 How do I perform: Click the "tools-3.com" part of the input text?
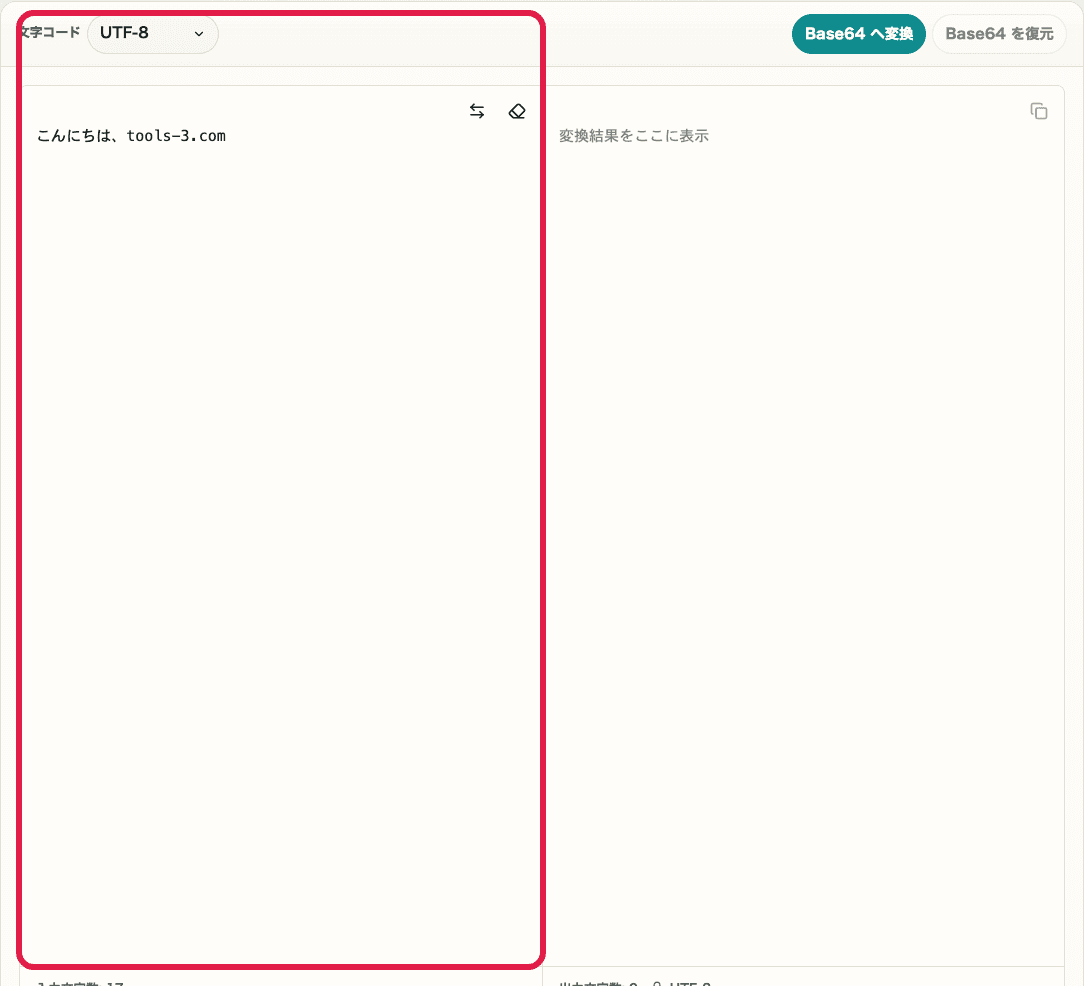tap(176, 136)
